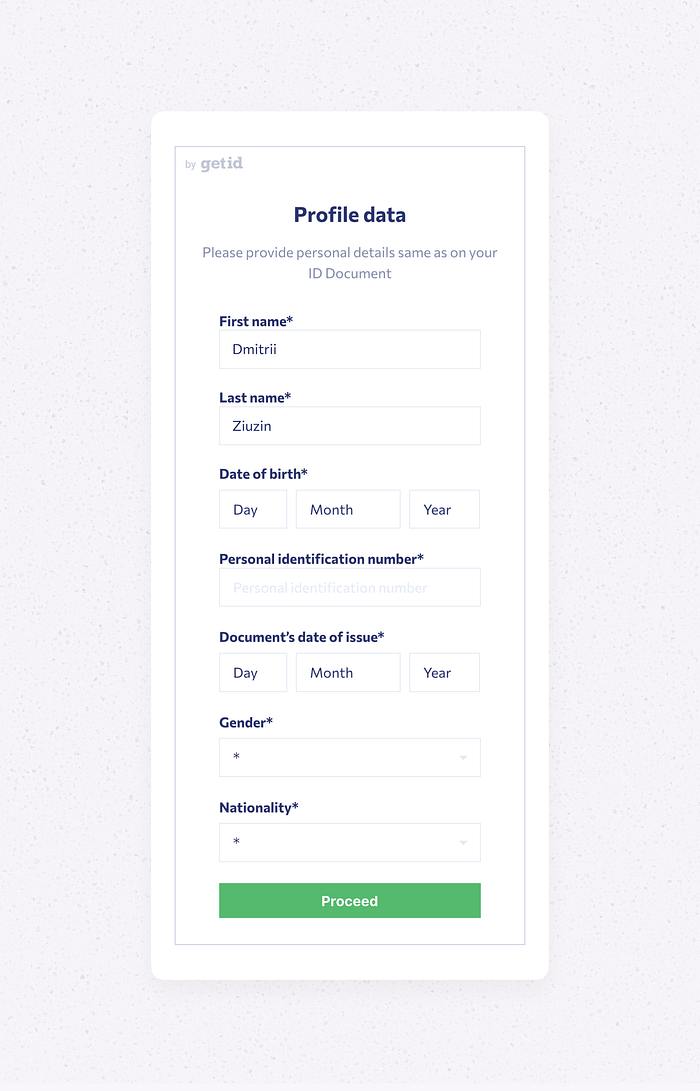The image size is (700, 1091).
Task: Click the Gender dropdown arrow icon
Action: pos(463,758)
